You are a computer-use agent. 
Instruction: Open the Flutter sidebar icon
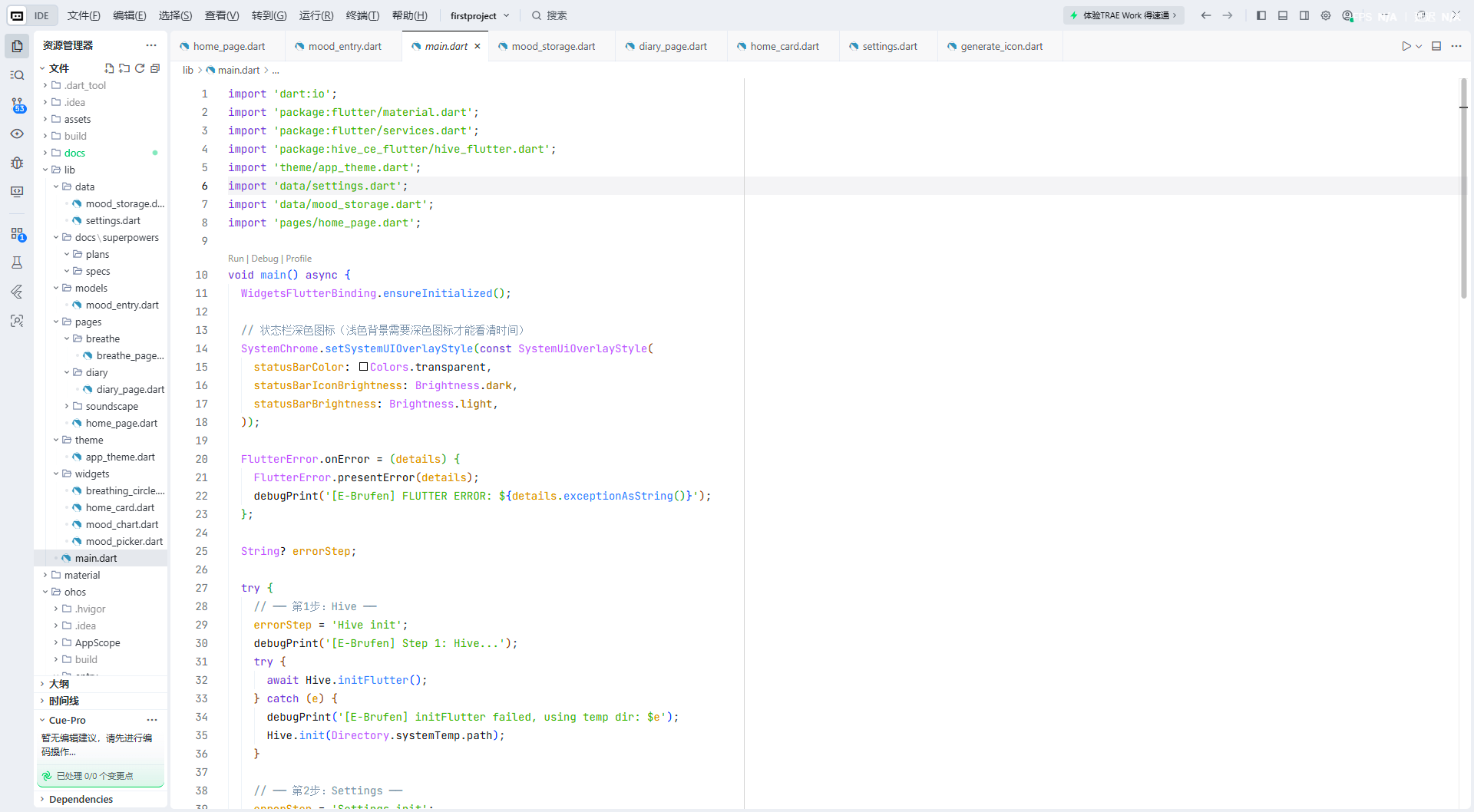[17, 292]
